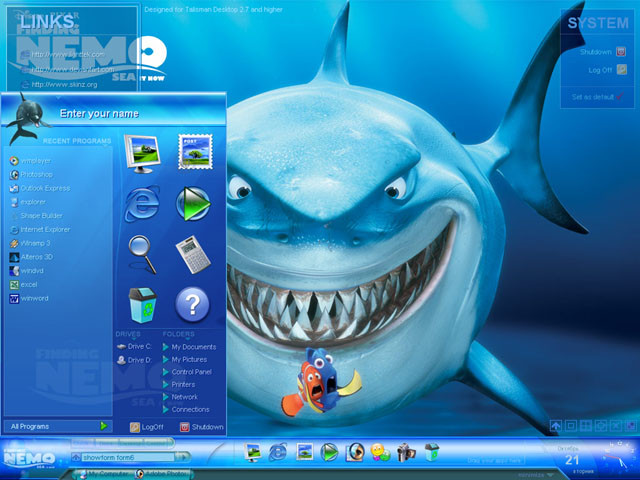The height and width of the screenshot is (480, 640).
Task: Open the recycle bin icon in the start menu
Action: (x=142, y=305)
